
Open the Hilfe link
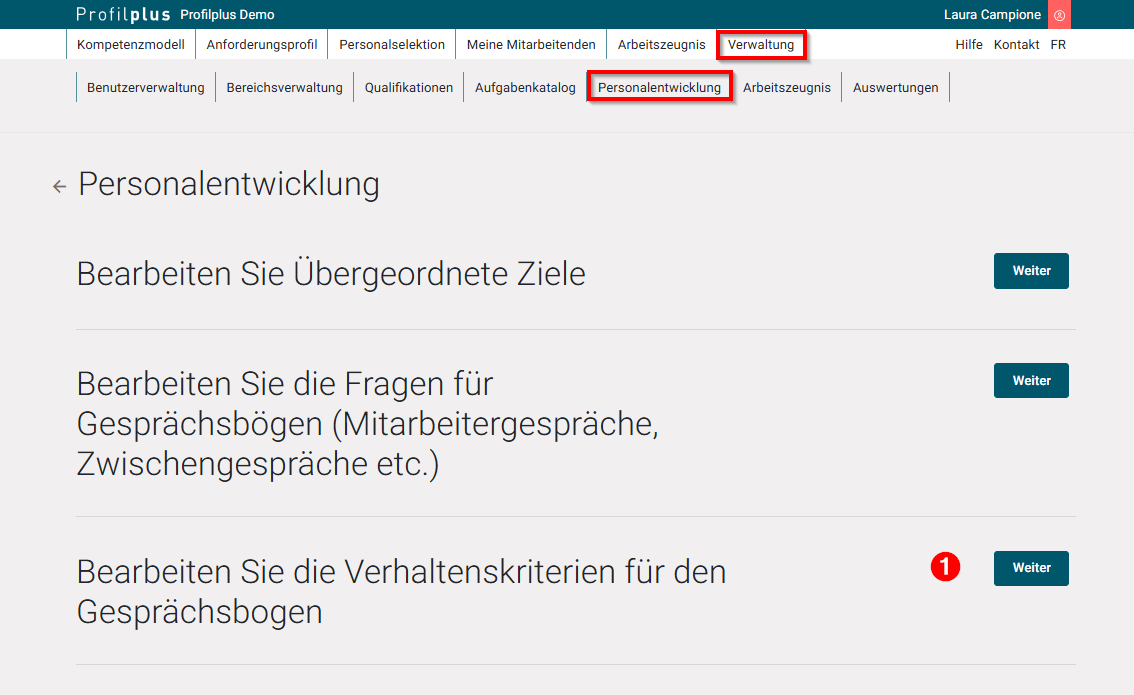click(968, 44)
